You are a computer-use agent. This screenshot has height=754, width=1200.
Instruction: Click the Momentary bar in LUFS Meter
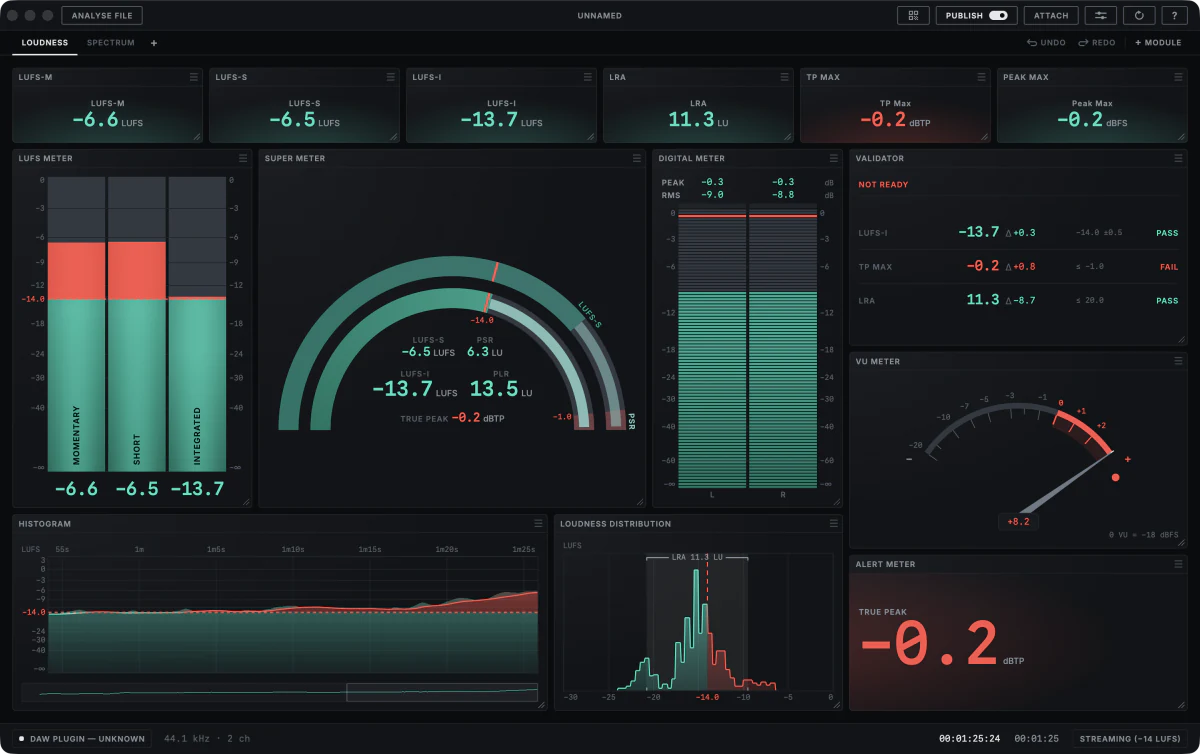coord(76,324)
